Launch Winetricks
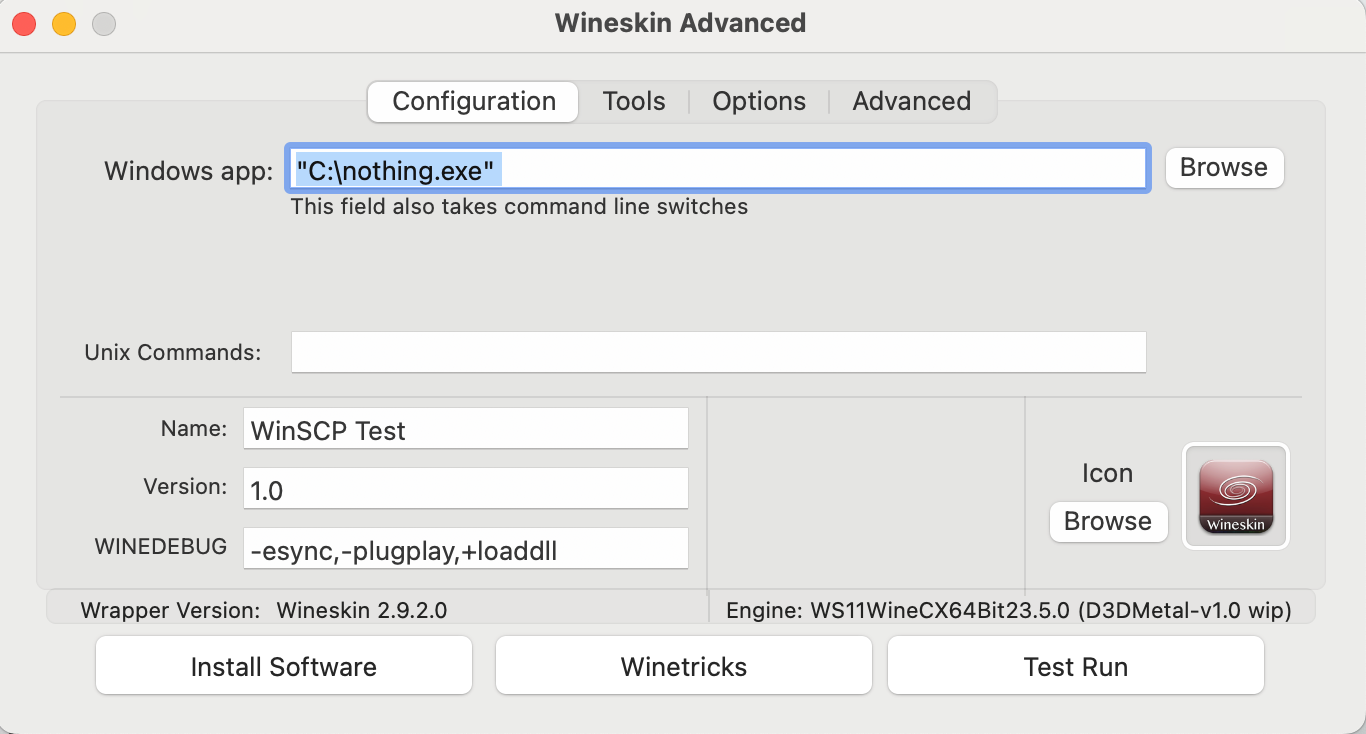The height and width of the screenshot is (734, 1366). [684, 667]
